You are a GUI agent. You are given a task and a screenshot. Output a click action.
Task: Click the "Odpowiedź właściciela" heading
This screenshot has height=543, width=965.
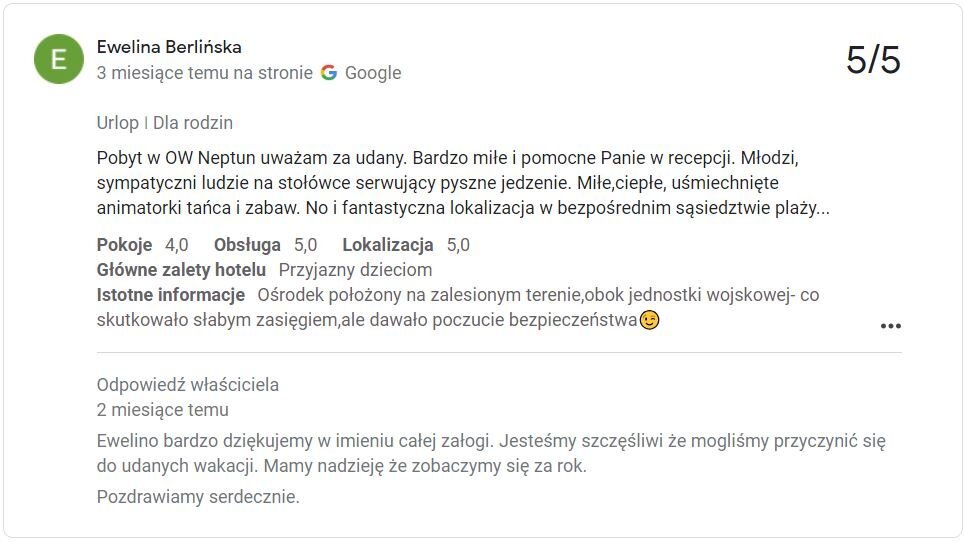(188, 385)
